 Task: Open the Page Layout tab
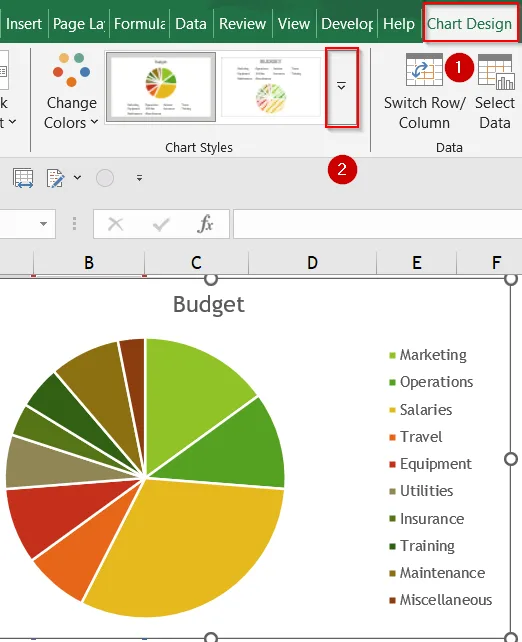79,24
